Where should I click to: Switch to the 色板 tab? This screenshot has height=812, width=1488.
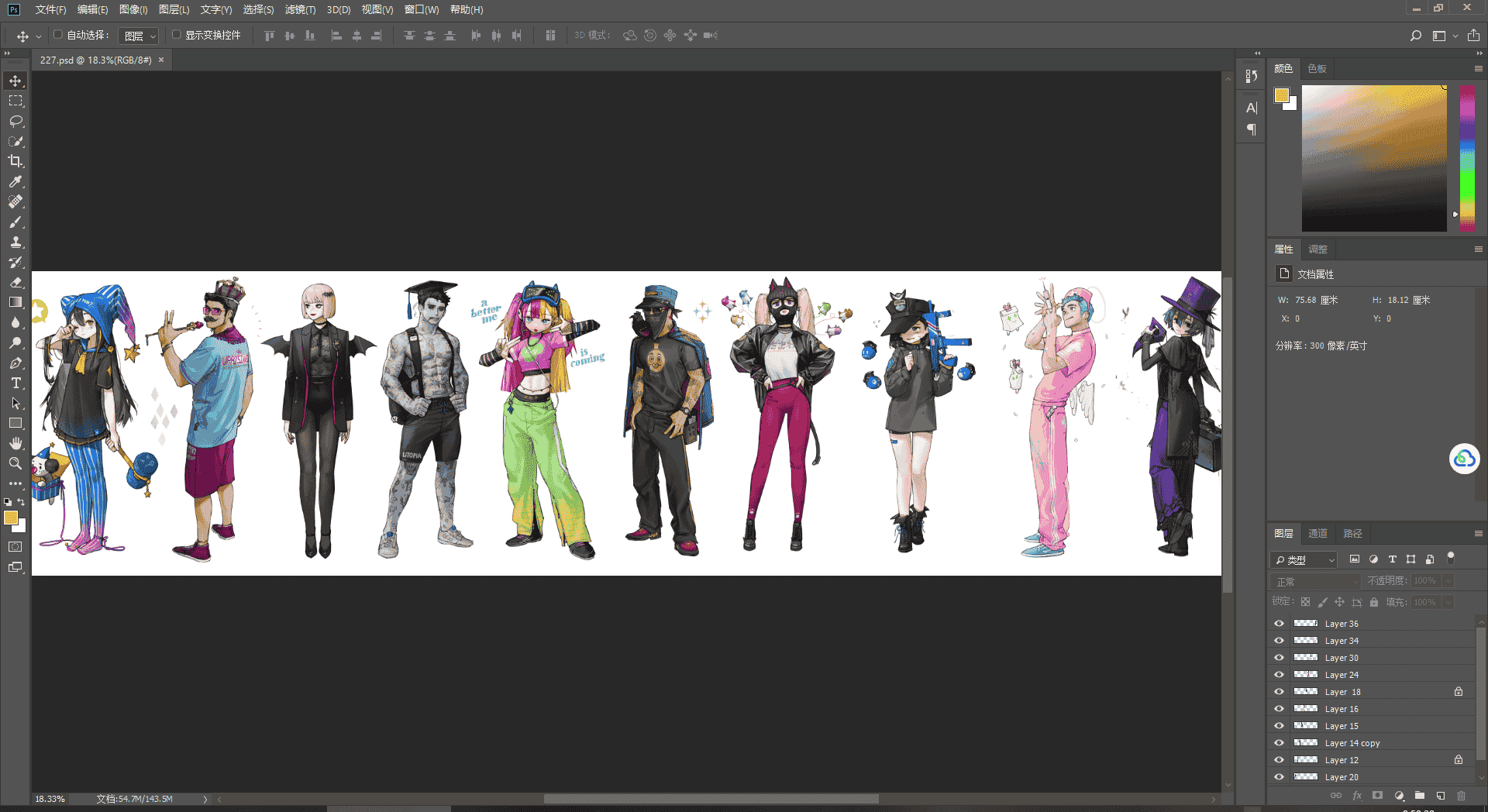point(1317,68)
